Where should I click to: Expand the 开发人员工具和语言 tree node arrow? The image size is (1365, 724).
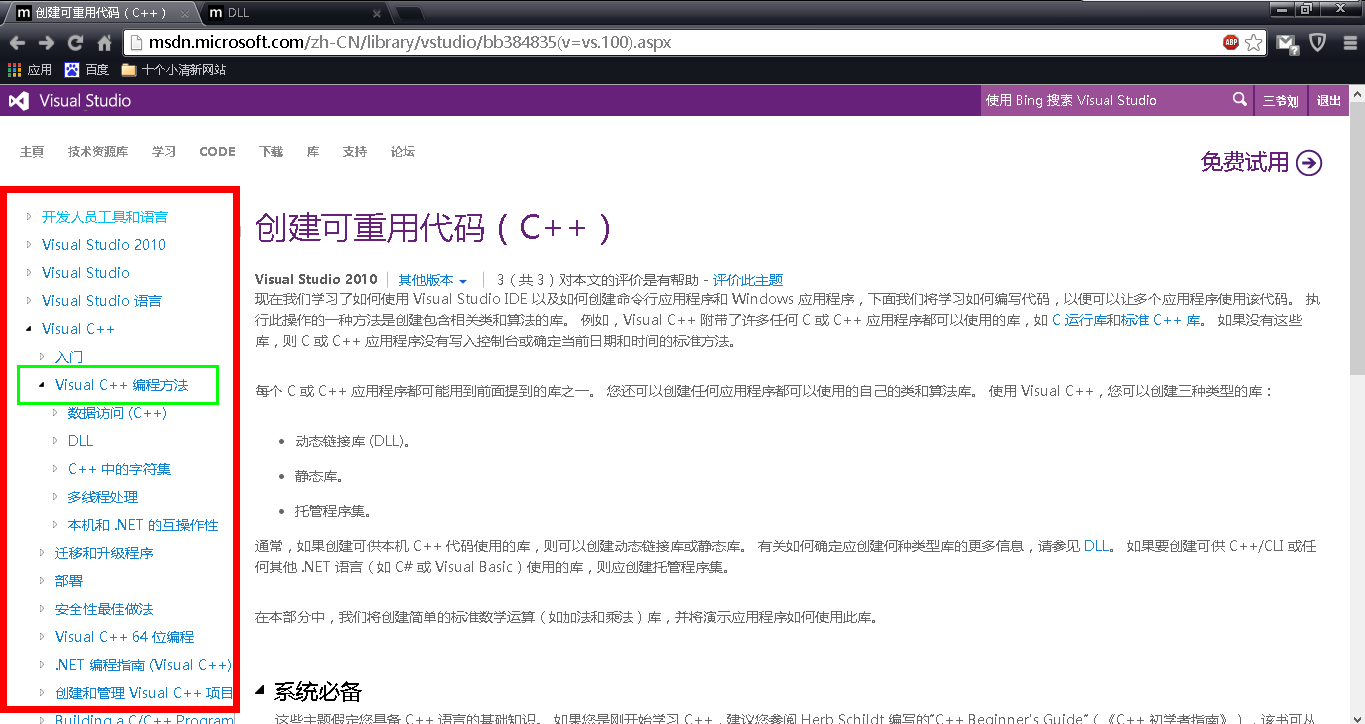pos(29,217)
